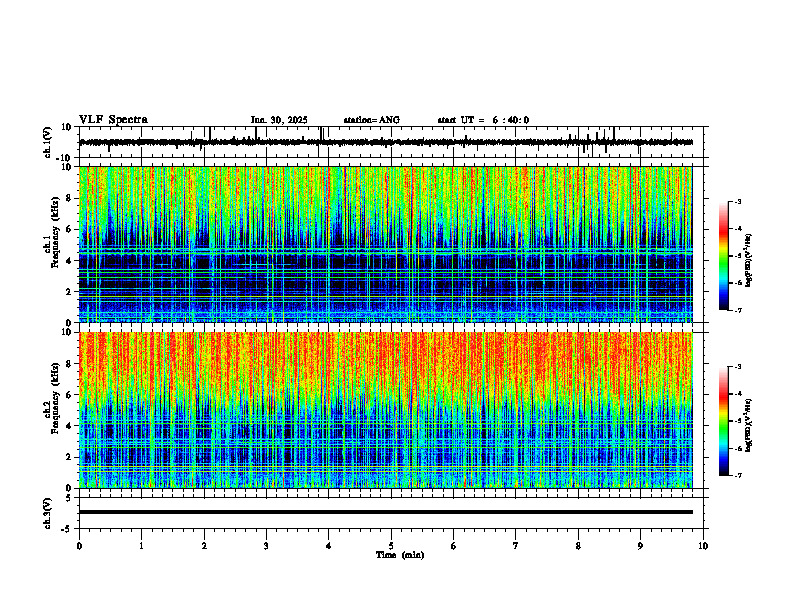Click the 8 kHz tick on ch.2 frequency axis

point(70,364)
